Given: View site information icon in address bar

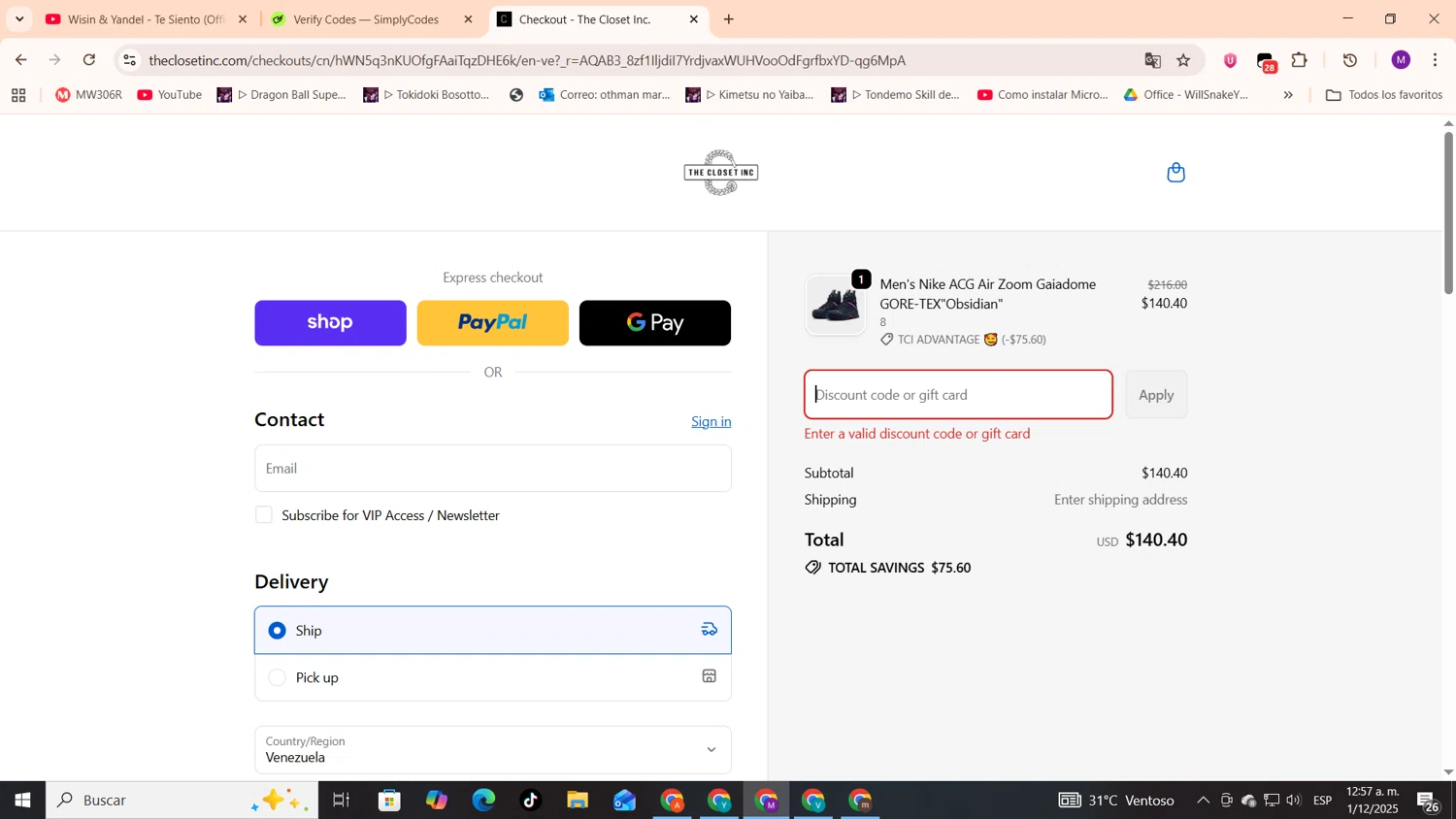Looking at the screenshot, I should [x=129, y=60].
